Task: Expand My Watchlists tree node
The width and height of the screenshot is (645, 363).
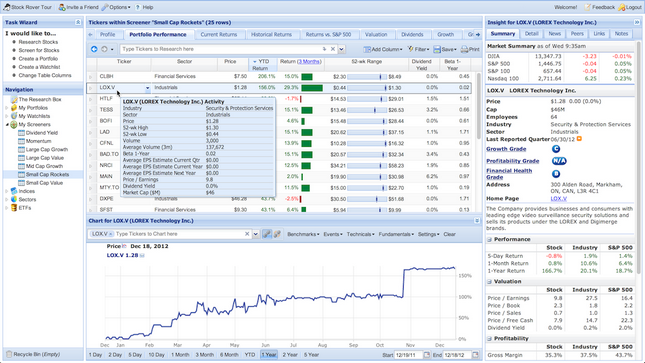Action: (7, 116)
